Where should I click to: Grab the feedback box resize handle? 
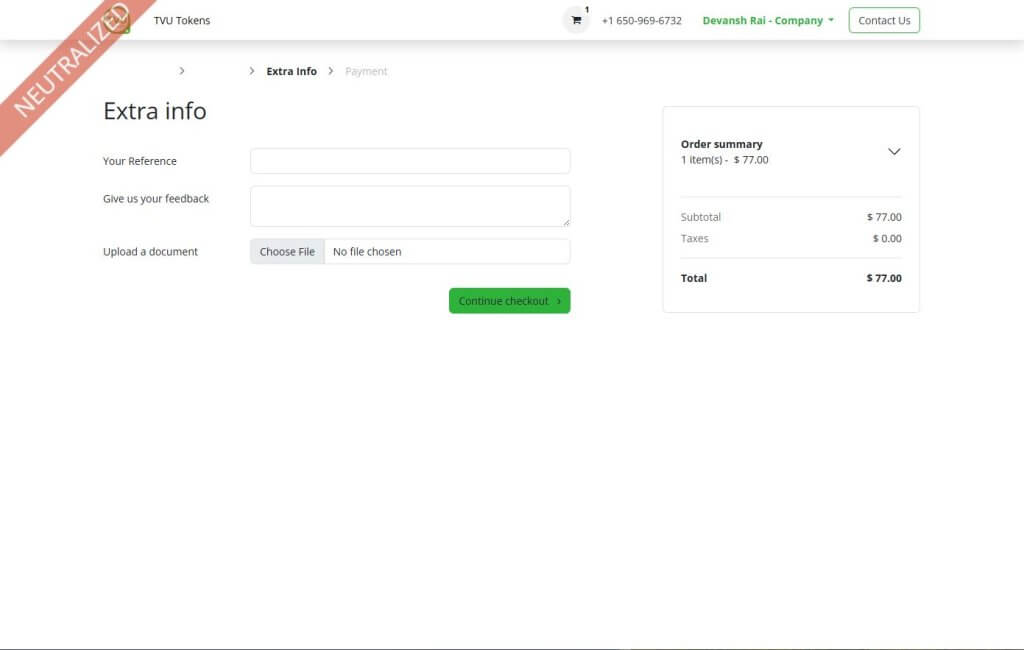[x=566, y=222]
